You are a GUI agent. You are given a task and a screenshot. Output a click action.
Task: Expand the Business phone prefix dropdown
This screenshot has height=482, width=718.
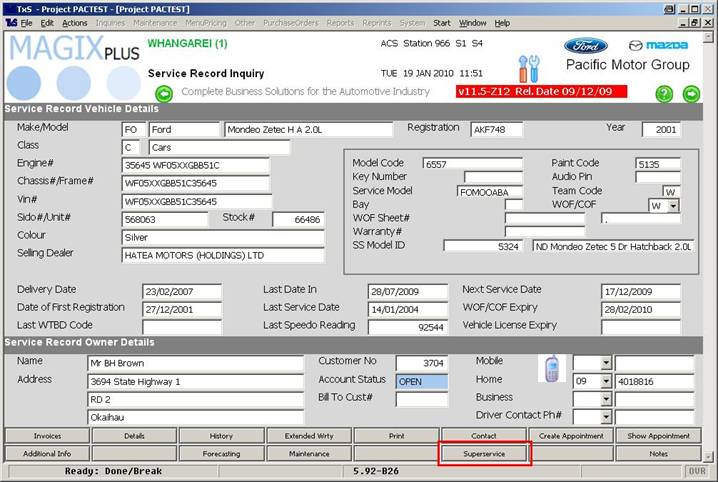coord(606,399)
